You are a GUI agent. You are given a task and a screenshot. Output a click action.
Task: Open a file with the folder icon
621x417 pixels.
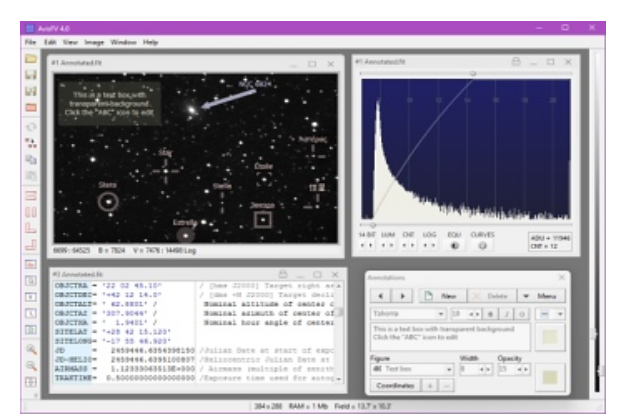[x=31, y=59]
